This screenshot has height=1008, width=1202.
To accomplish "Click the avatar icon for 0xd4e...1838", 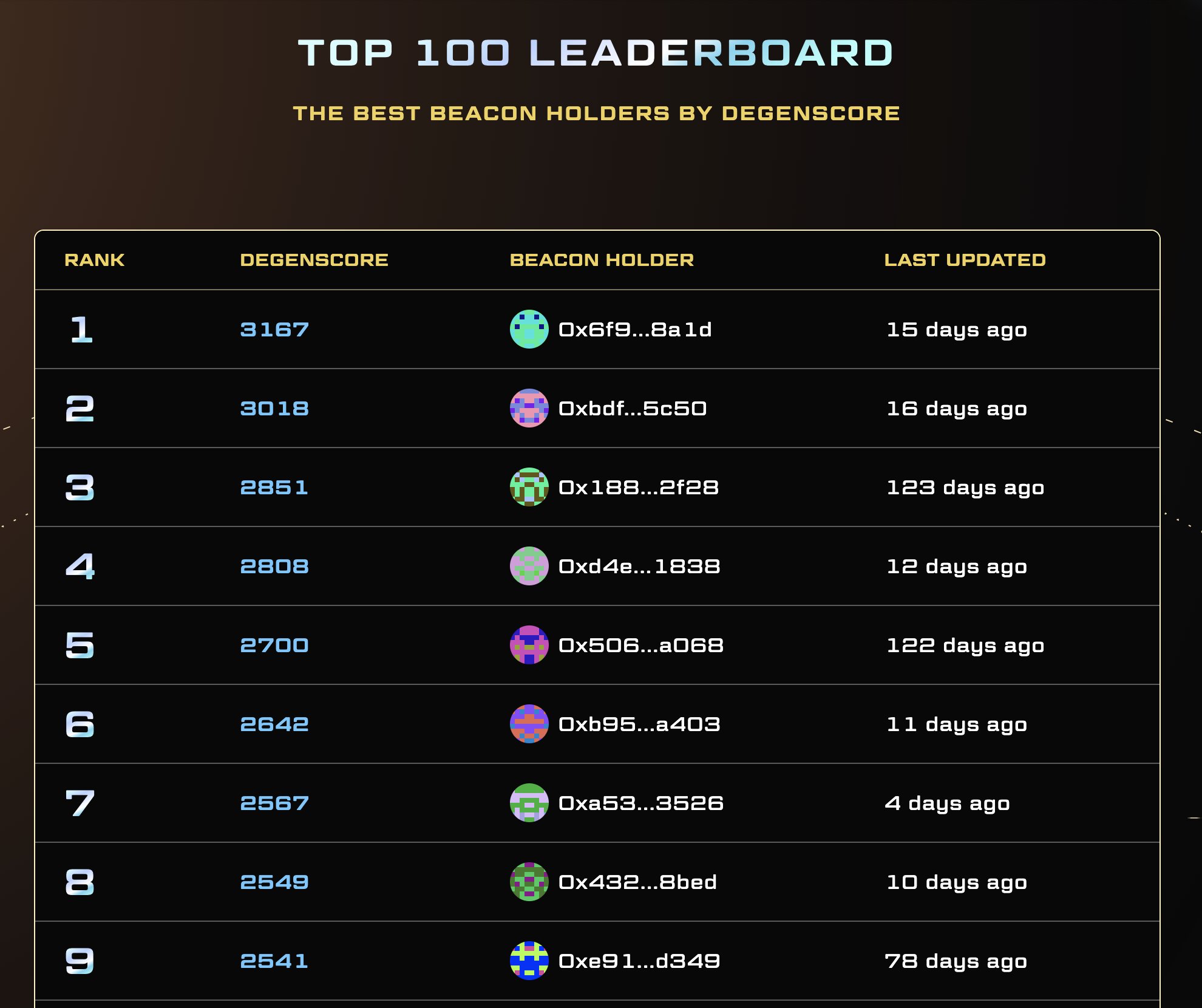I will point(529,566).
